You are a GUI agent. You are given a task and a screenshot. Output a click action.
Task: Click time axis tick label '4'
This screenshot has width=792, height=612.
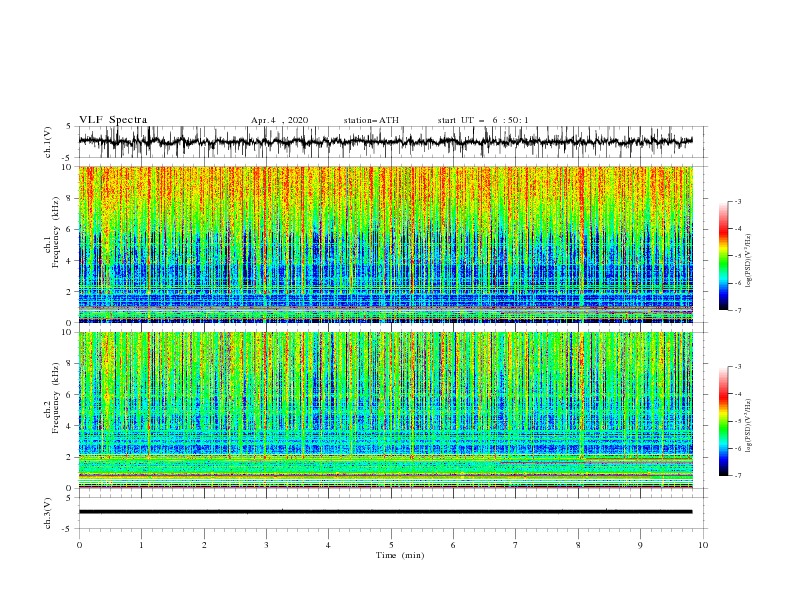point(328,545)
